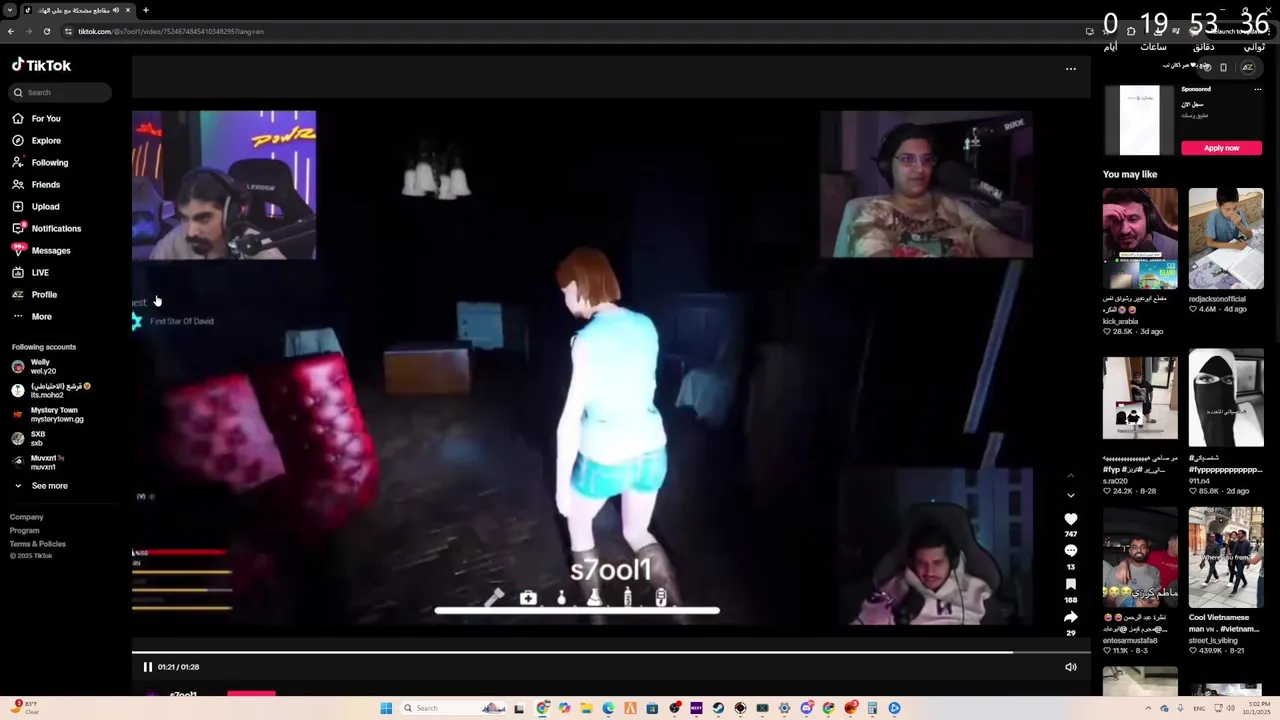Open File Explorer from the taskbar

(x=586, y=708)
